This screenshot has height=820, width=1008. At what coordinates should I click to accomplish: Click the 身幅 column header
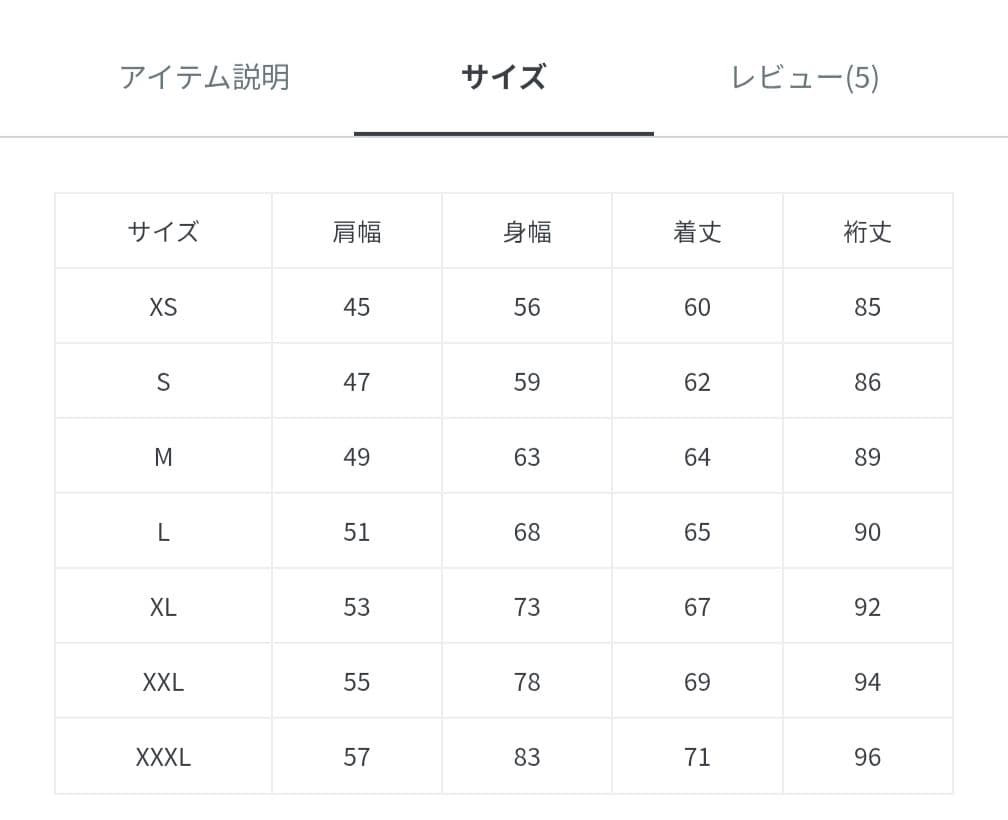(x=526, y=231)
